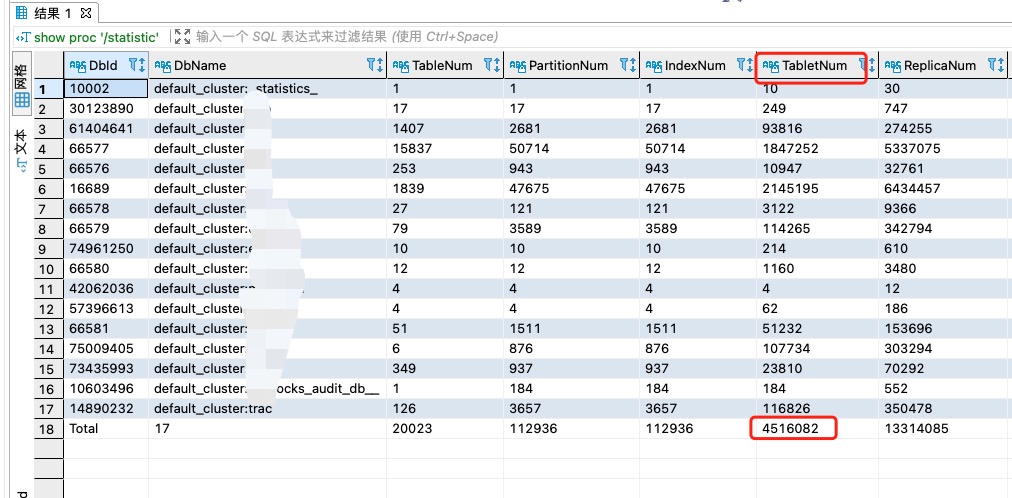This screenshot has width=1012, height=498.
Task: Select the 结果 1 results tab
Action: [54, 12]
